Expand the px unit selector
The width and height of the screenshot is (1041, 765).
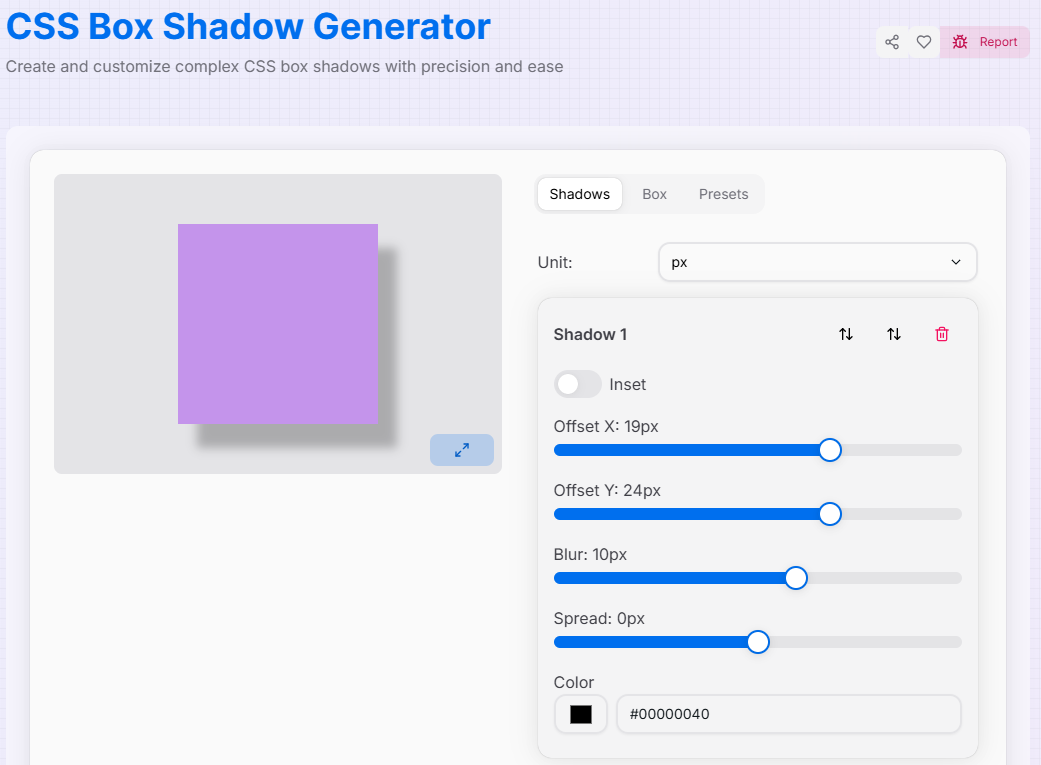[x=817, y=262]
